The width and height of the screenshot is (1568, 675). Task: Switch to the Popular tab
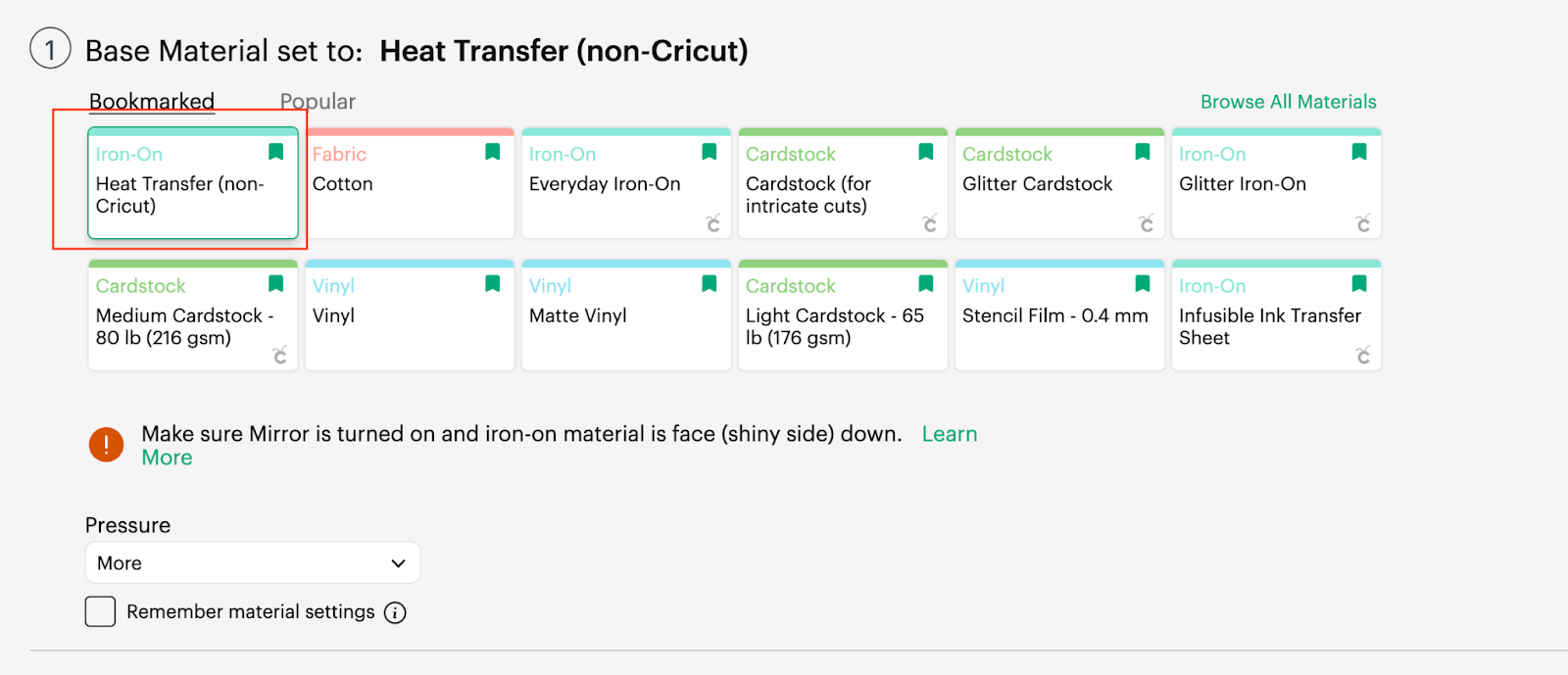click(318, 102)
